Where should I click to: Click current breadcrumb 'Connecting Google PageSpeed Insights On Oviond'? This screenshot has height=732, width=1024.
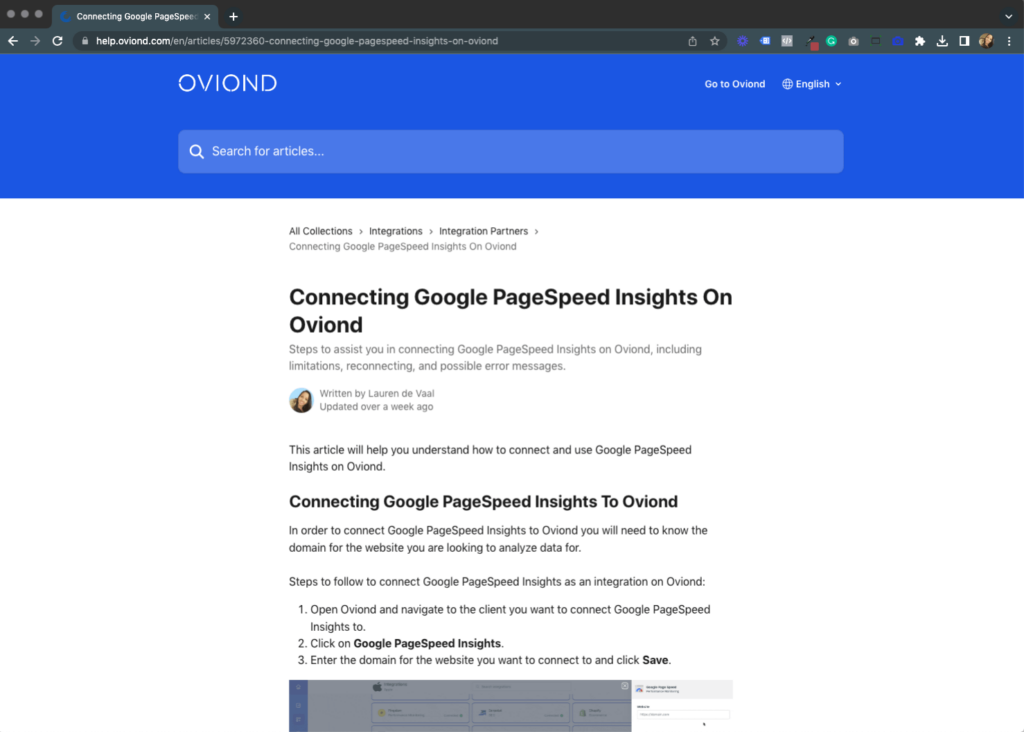click(403, 246)
